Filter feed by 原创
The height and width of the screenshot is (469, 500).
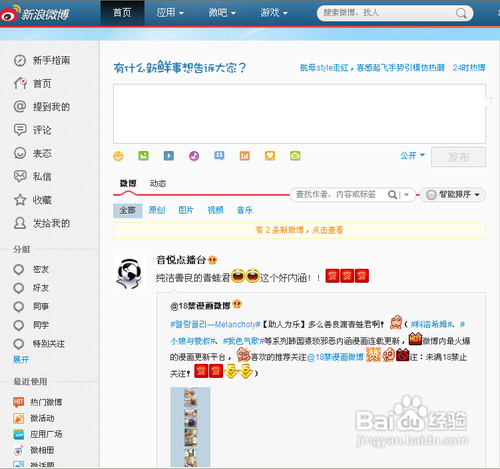click(157, 210)
